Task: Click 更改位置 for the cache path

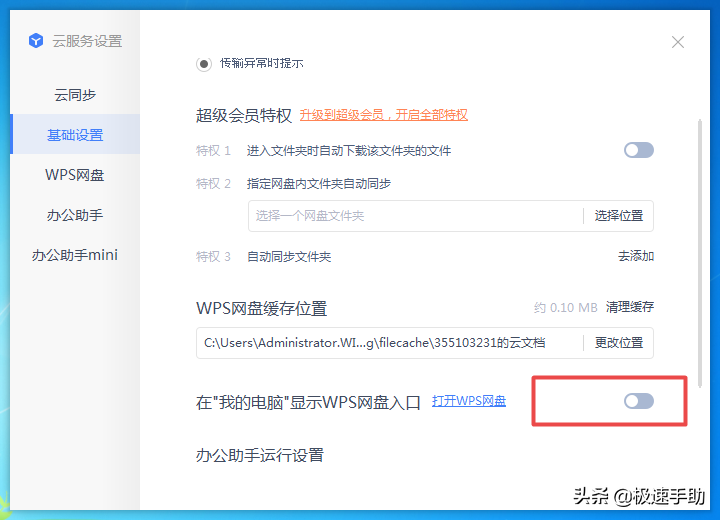Action: pos(619,343)
